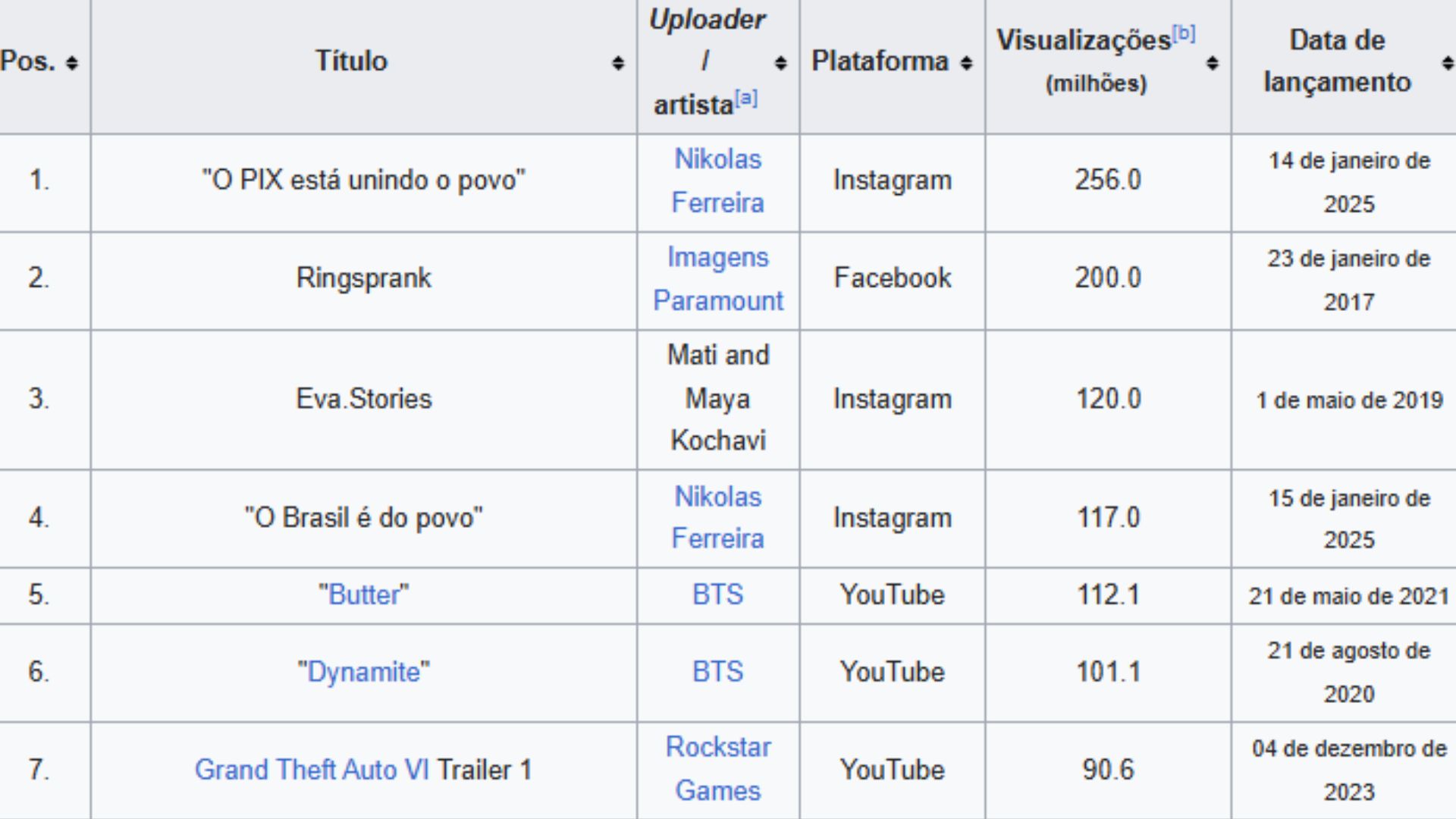Open the "Dynamite" title link
The image size is (1456, 819).
coord(364,672)
